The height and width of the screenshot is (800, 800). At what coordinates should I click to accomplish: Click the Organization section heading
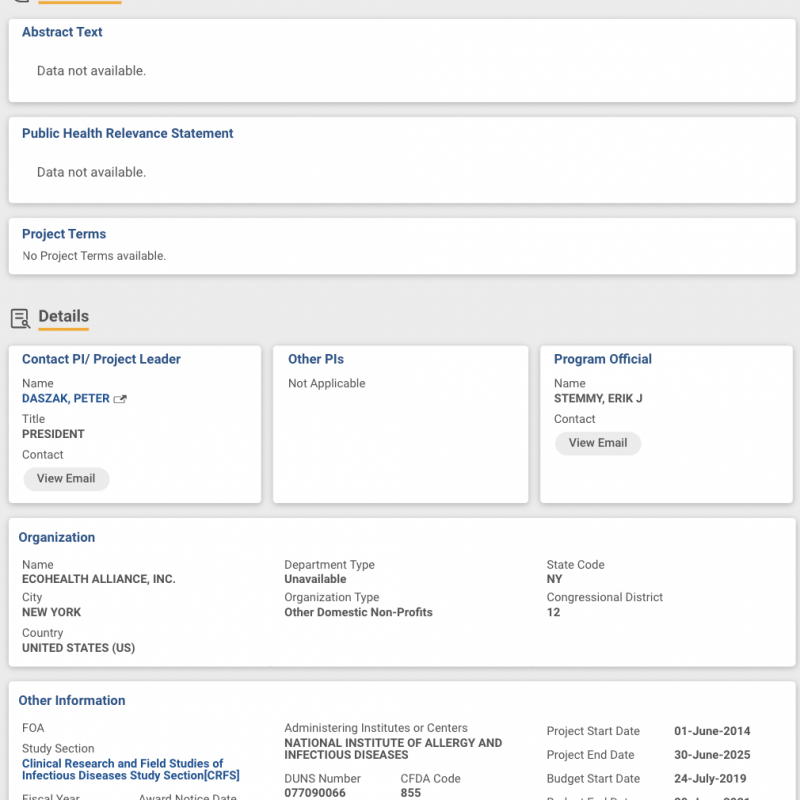coord(57,537)
